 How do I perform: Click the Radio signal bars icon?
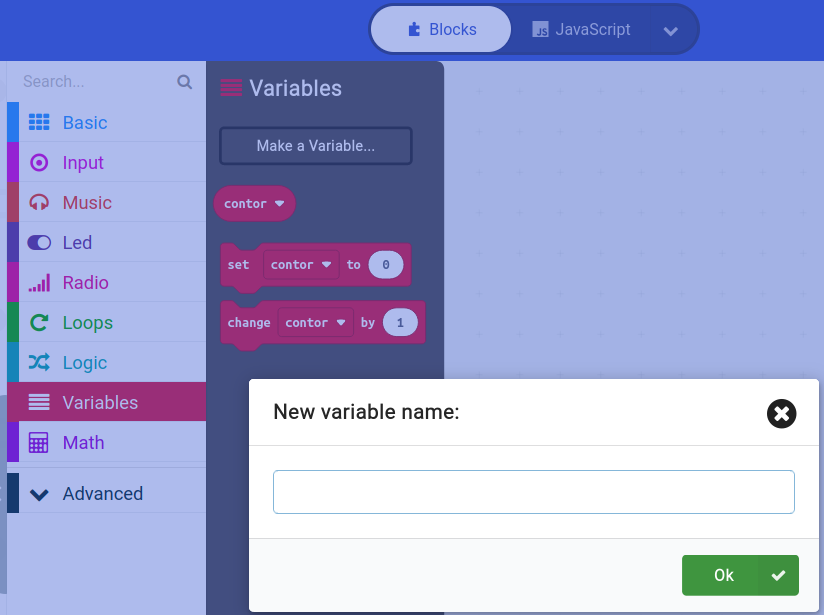(x=39, y=283)
